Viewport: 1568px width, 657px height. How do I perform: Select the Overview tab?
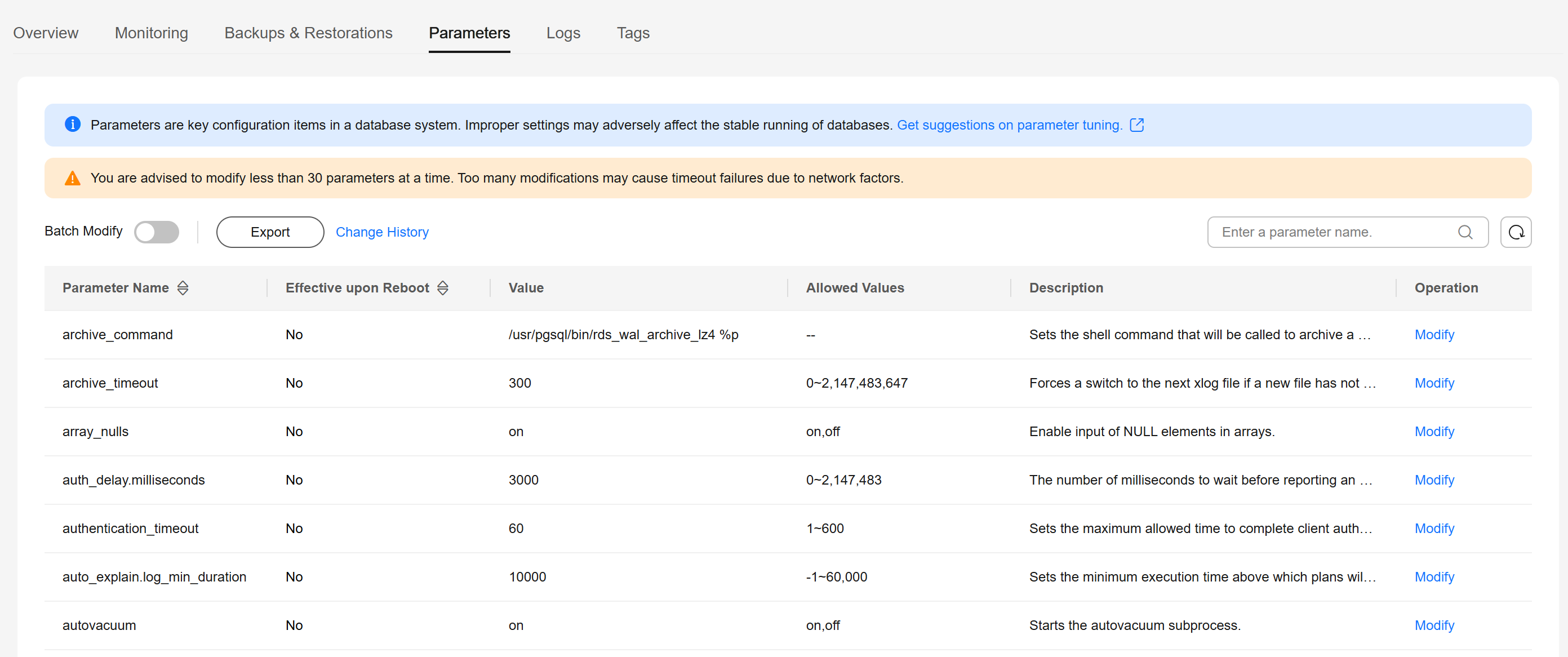(46, 33)
